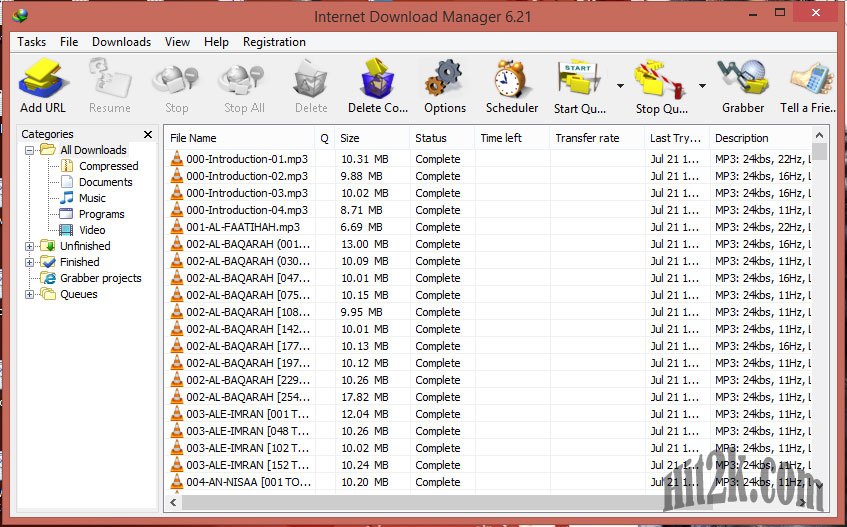This screenshot has width=847, height=527.
Task: Expand the Queues tree node
Action: pyautogui.click(x=30, y=294)
